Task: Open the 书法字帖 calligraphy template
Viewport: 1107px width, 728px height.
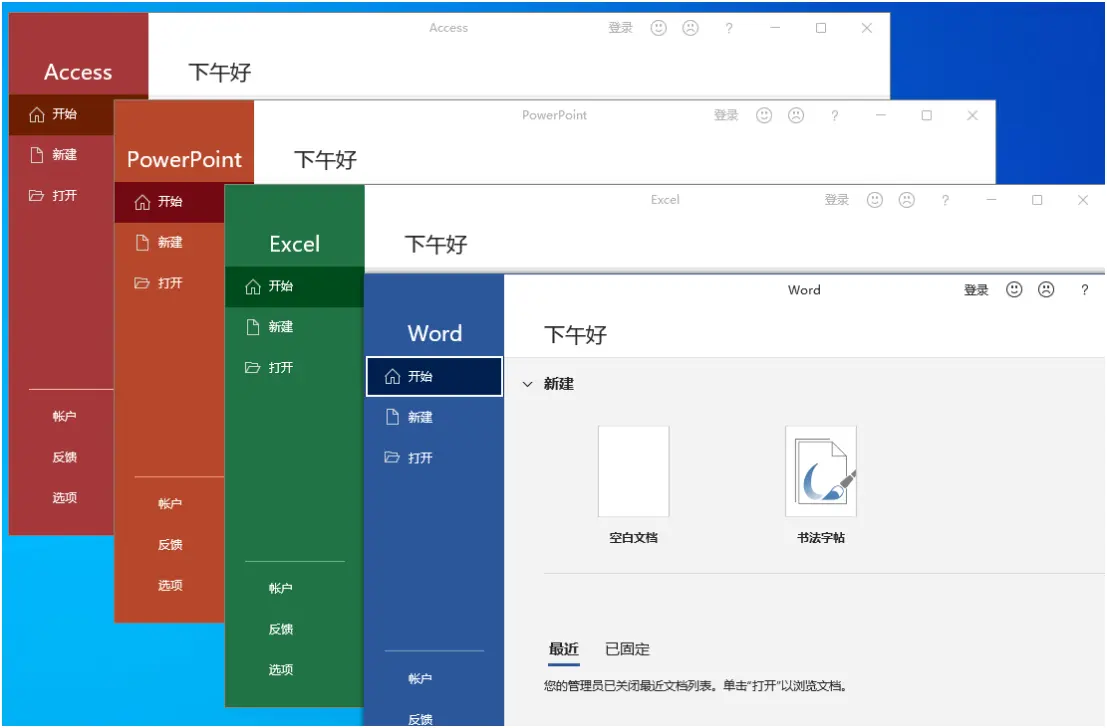Action: coord(821,470)
